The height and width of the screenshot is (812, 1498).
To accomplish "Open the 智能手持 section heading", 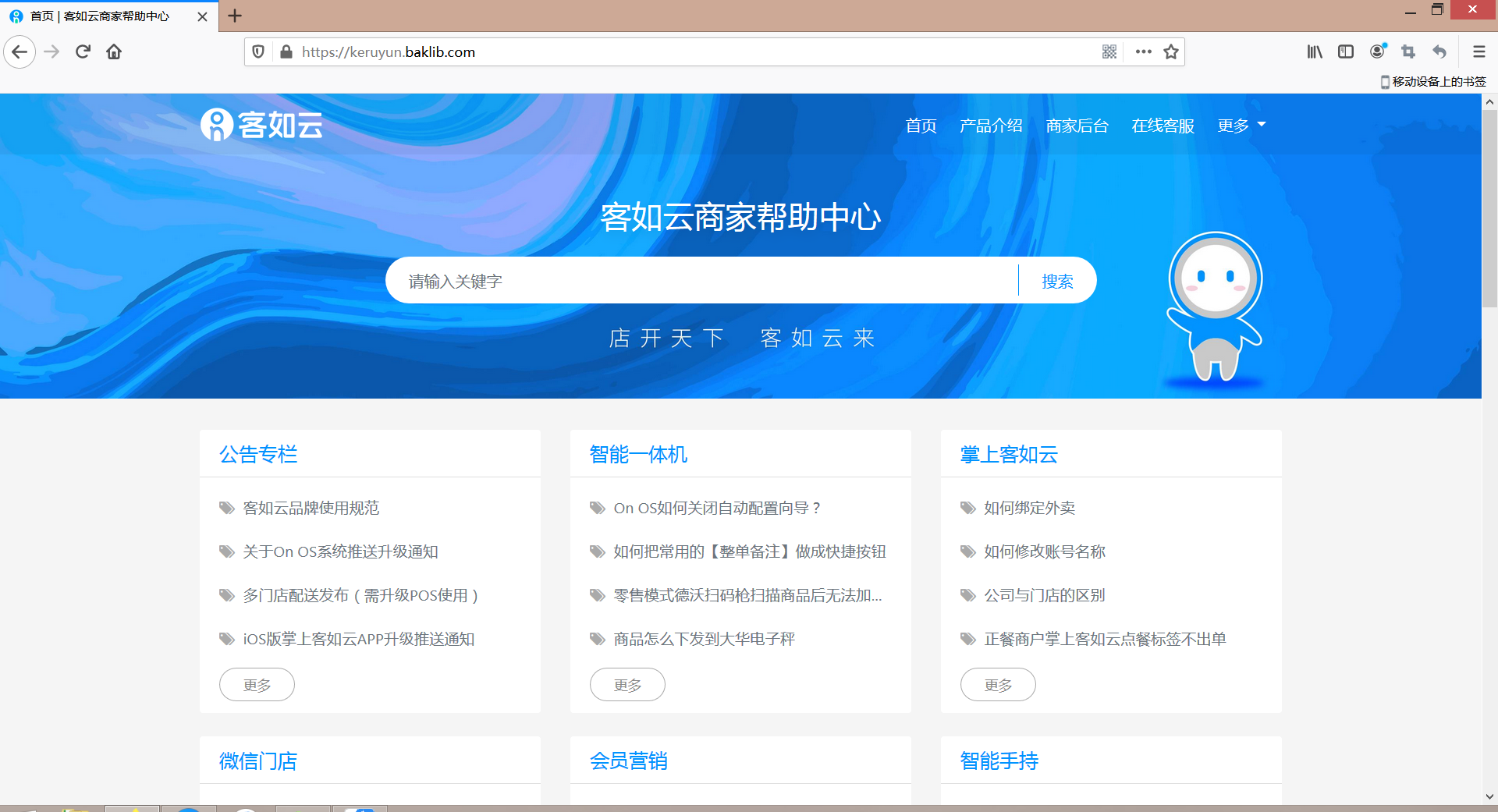I will tap(999, 761).
